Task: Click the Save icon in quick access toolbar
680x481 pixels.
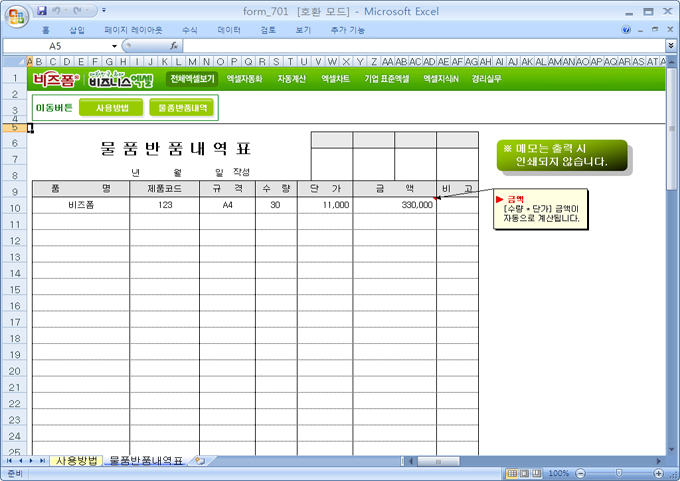Action: pyautogui.click(x=42, y=10)
